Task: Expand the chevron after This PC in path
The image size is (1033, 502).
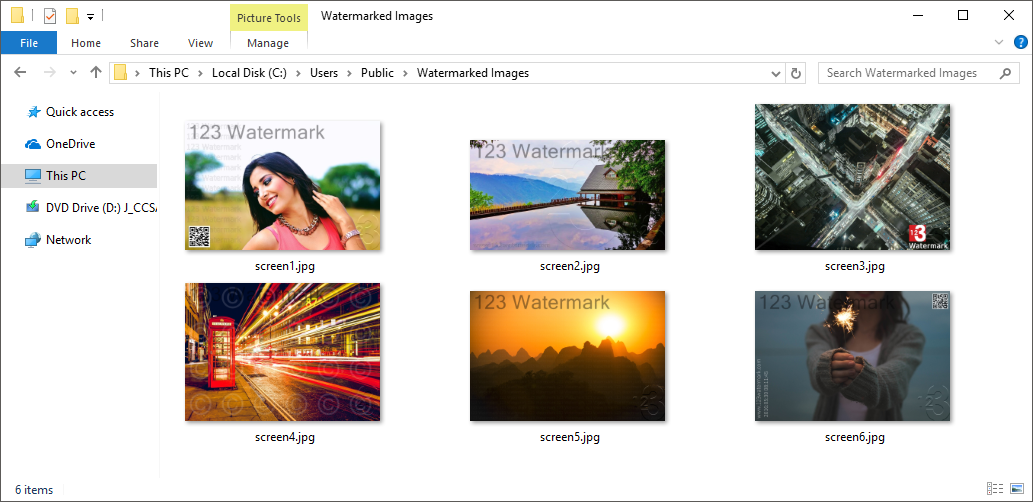Action: tap(200, 73)
